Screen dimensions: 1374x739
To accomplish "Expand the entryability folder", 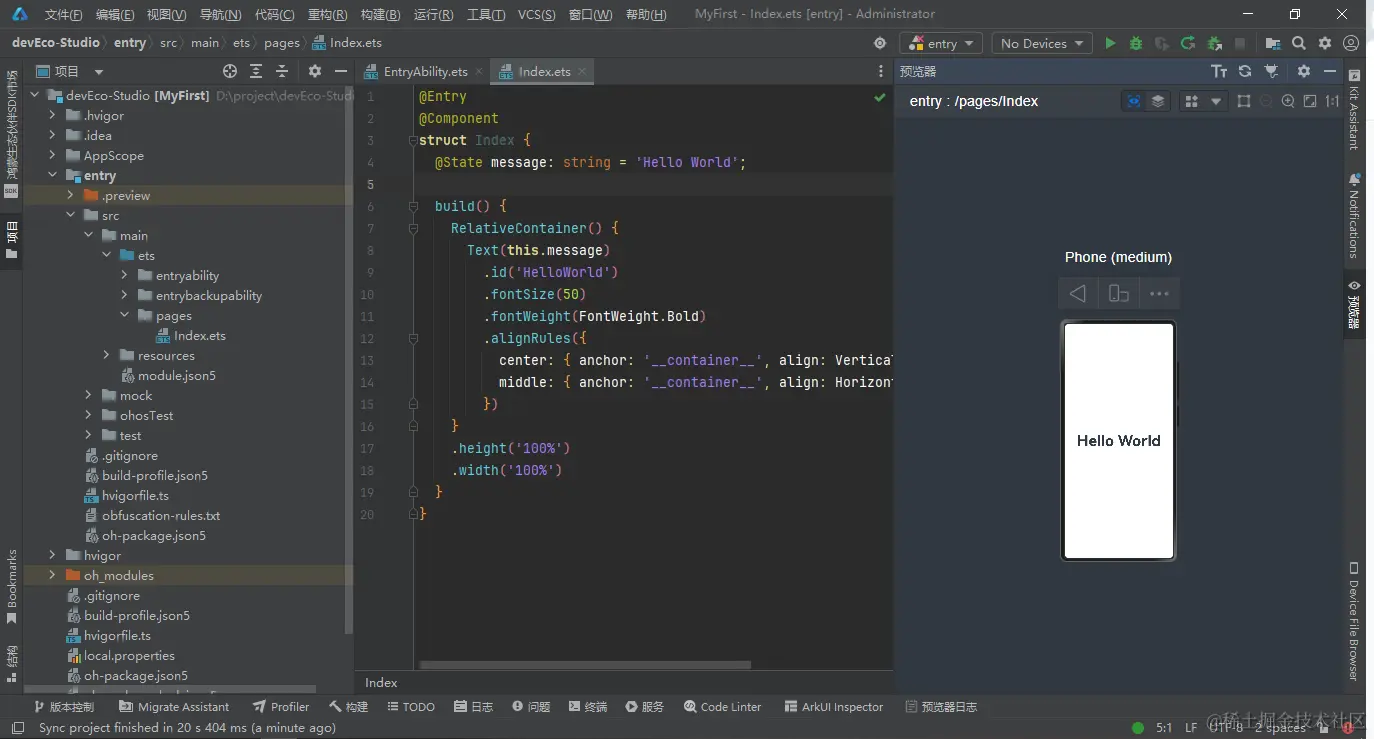I will click(125, 275).
